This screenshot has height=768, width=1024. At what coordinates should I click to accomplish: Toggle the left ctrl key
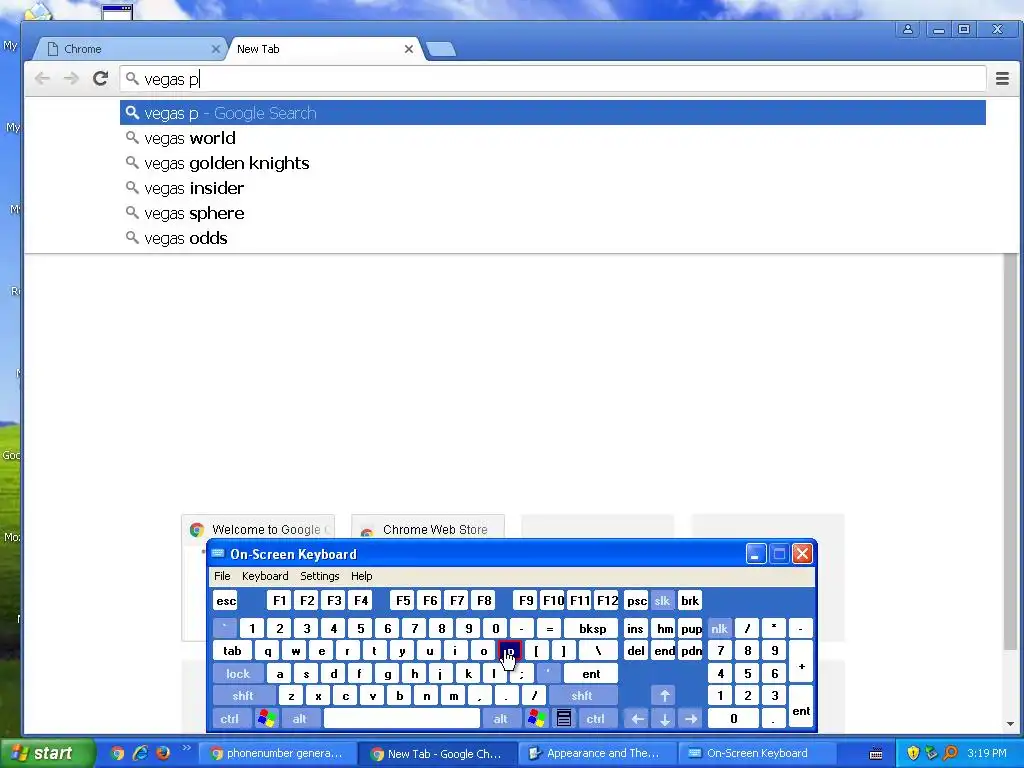(229, 719)
